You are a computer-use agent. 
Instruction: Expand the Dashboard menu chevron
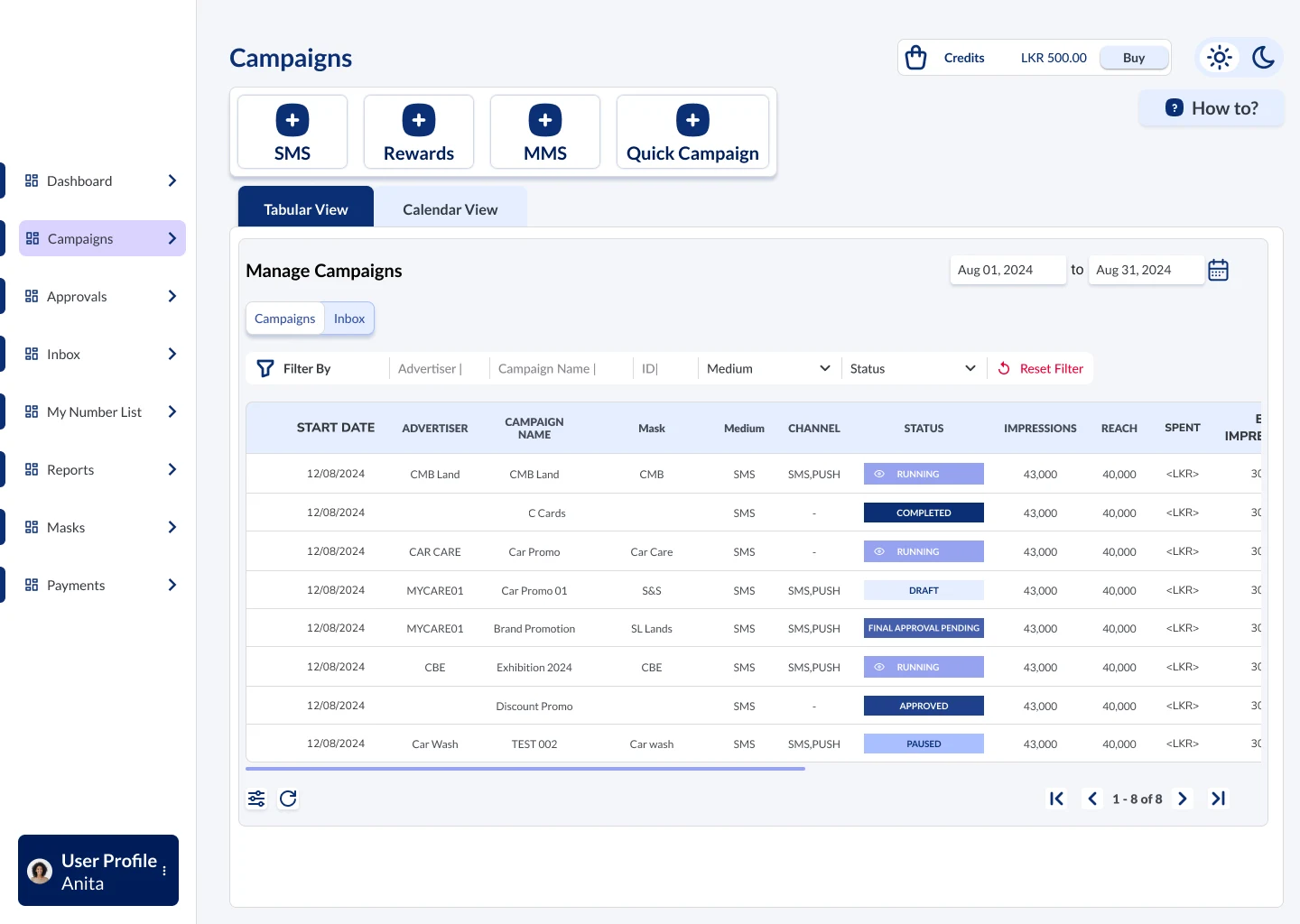point(172,180)
